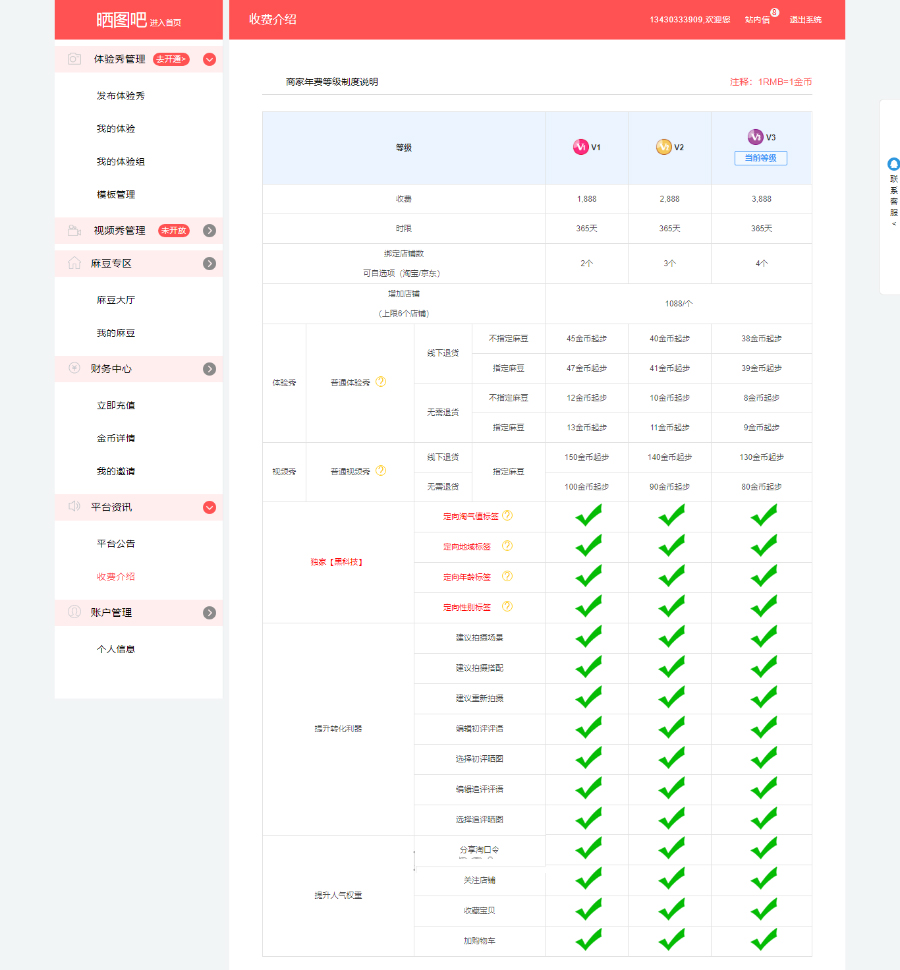Image resolution: width=900 pixels, height=970 pixels.
Task: Click the camera icon beside 体验秀管理
Action: (74, 59)
